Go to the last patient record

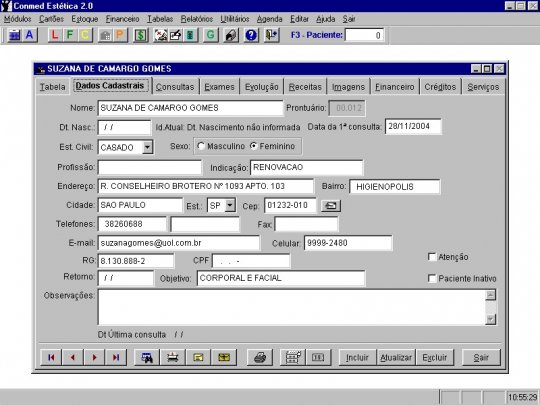116,357
